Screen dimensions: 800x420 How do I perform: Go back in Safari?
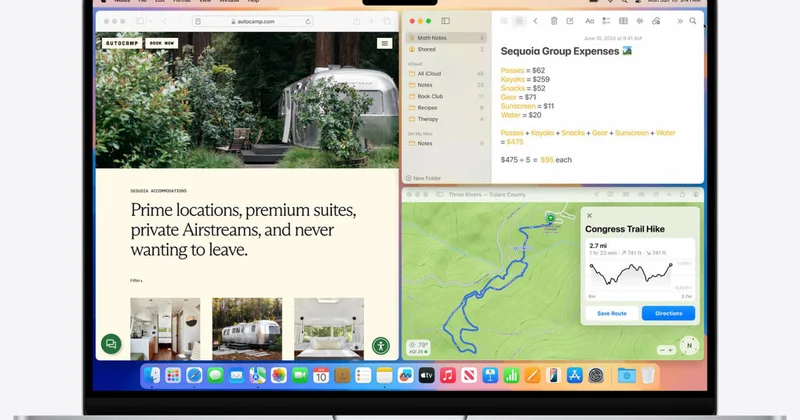tap(164, 21)
